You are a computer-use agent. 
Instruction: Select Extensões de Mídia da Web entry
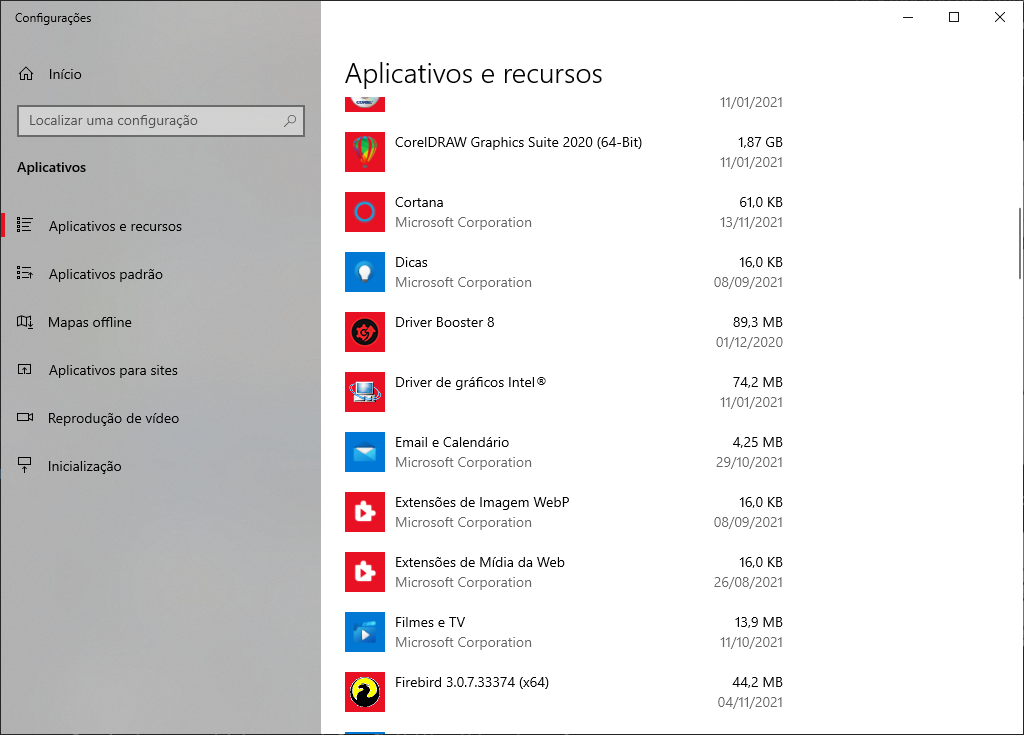point(564,572)
